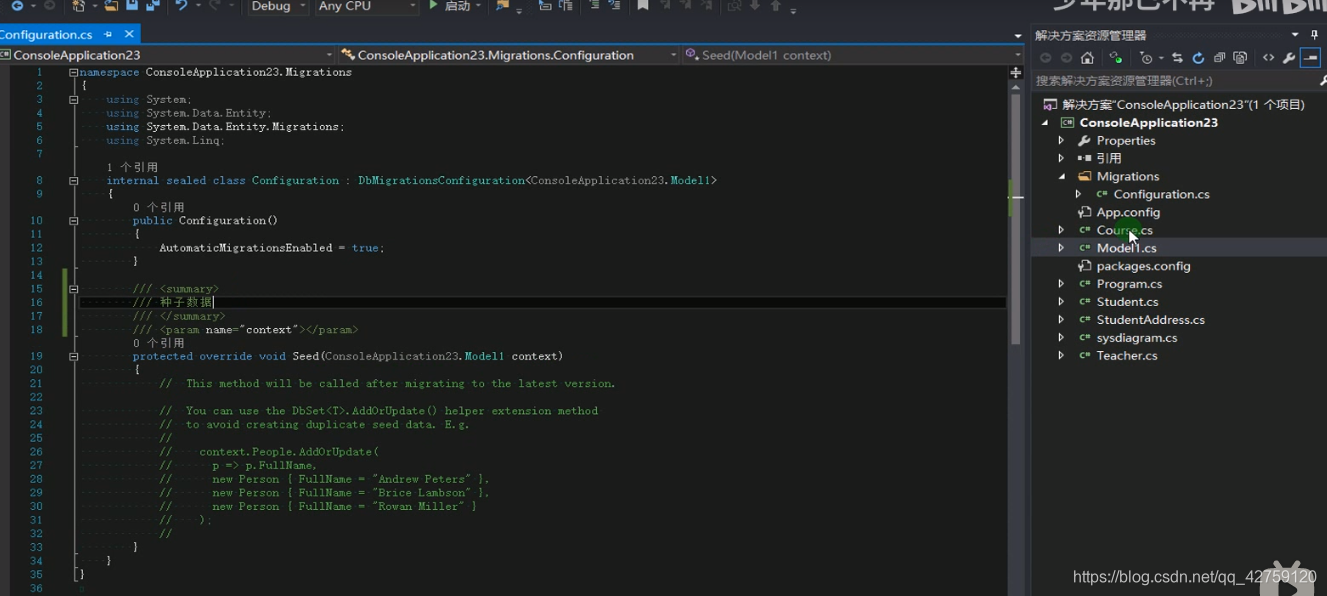Click '0 个引用' above public Configuration()

click(158, 207)
